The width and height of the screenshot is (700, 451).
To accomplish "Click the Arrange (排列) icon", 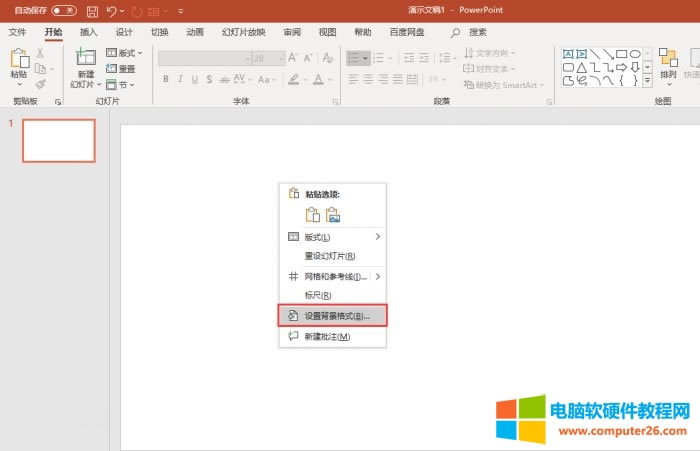I will point(668,60).
